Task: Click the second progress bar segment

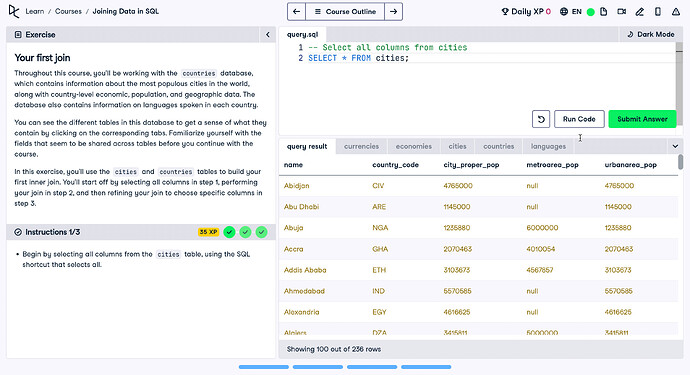Action: (x=318, y=367)
